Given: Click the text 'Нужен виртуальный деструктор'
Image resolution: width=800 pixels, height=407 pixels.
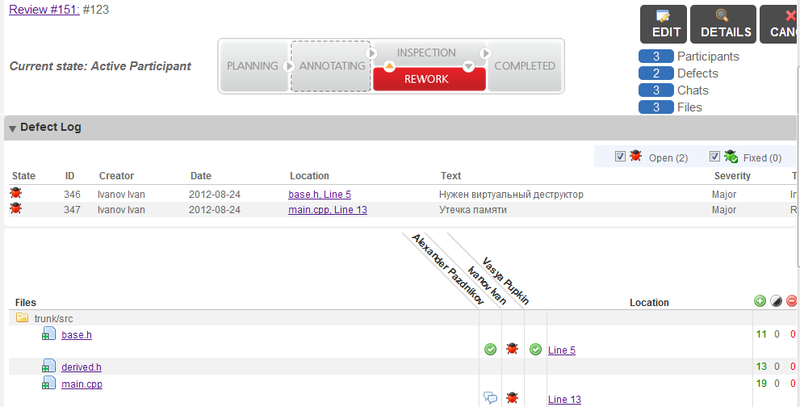Looking at the screenshot, I should [511, 194].
